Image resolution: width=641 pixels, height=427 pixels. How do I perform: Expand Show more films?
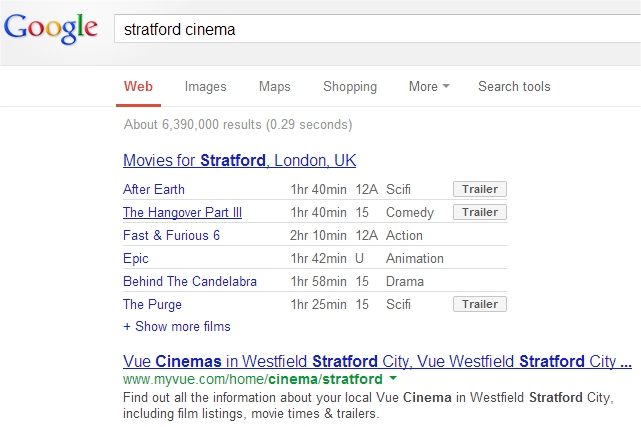tap(177, 326)
